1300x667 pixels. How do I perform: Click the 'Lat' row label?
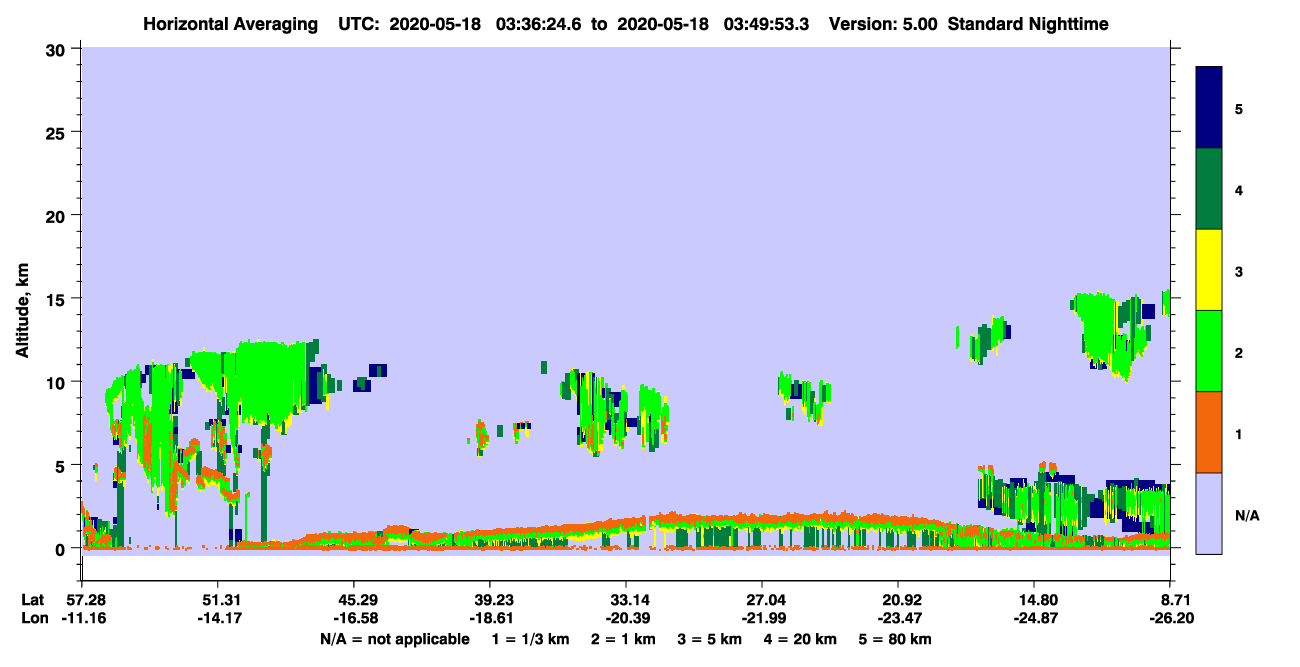pyautogui.click(x=32, y=600)
